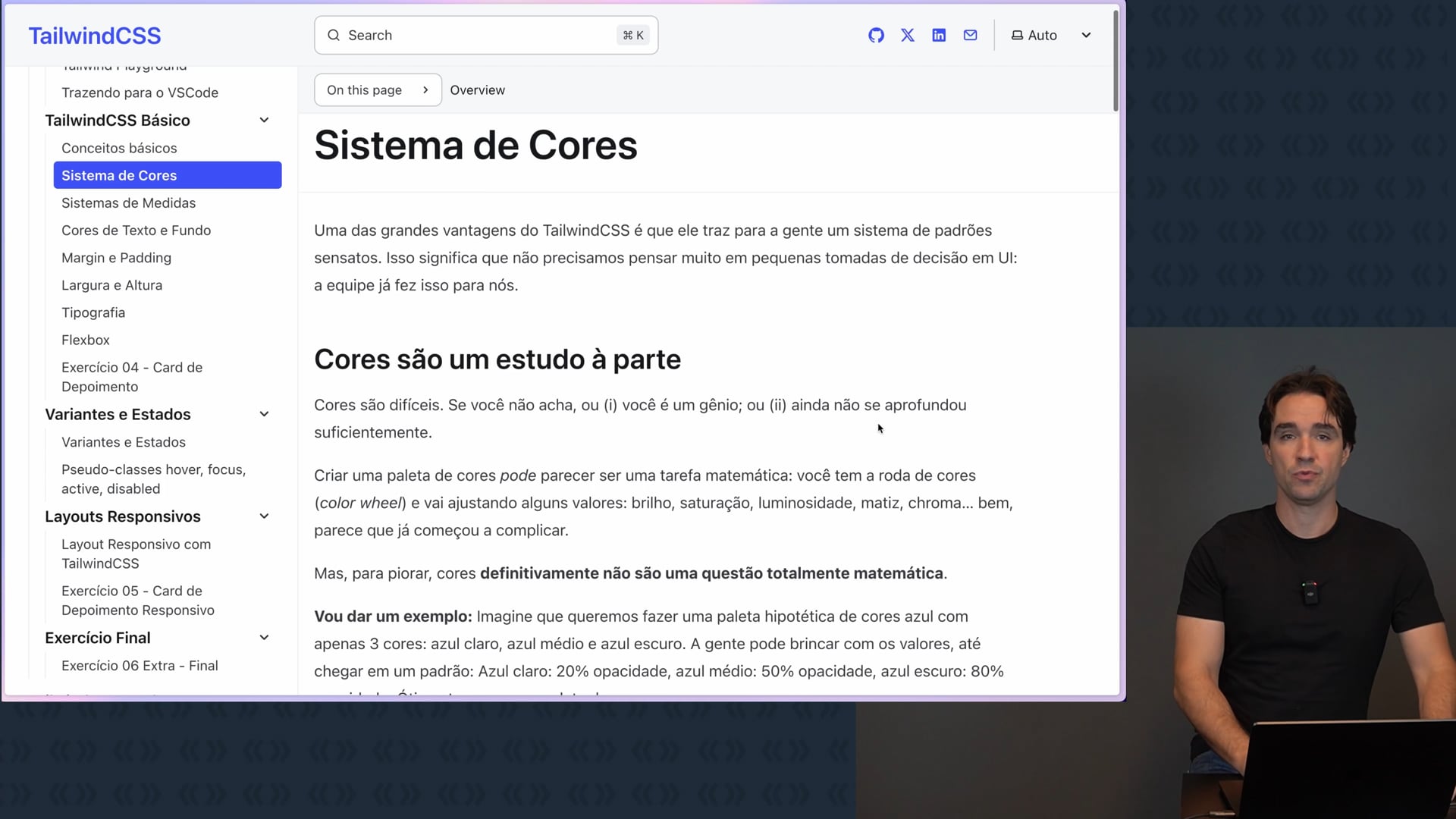
Task: Select Sistemas de Medidas in sidebar
Action: coord(128,203)
